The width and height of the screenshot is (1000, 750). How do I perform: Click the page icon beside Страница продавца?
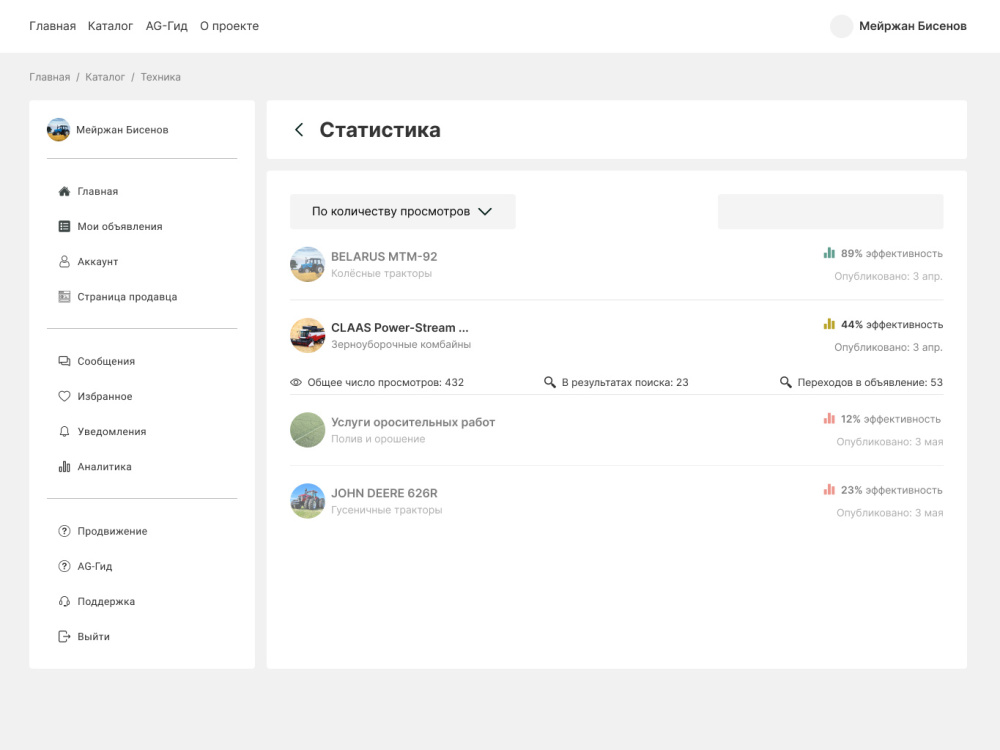click(64, 297)
